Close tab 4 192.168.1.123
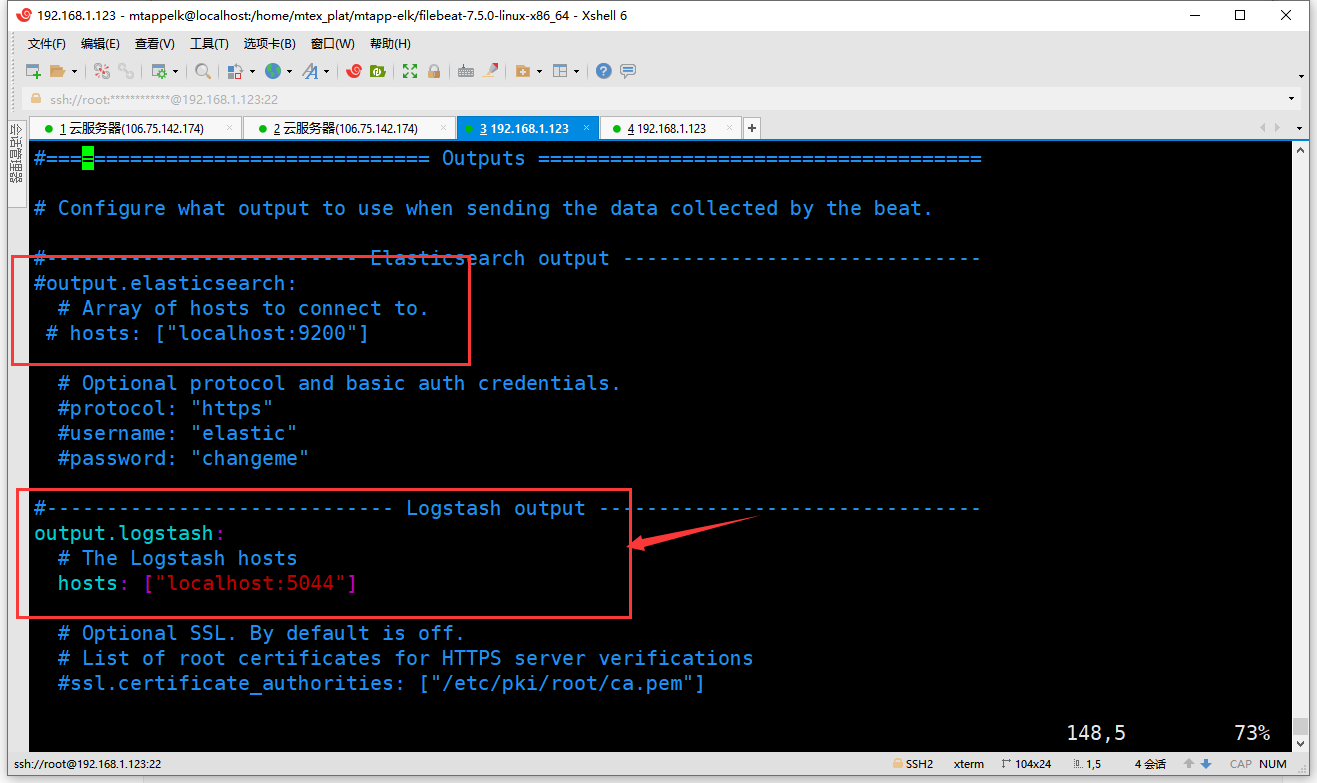 point(729,128)
